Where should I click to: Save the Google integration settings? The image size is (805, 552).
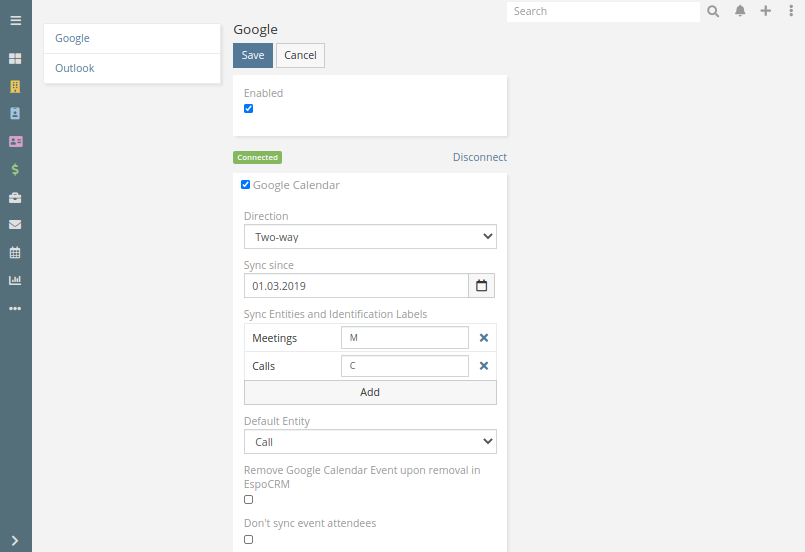[x=253, y=55]
